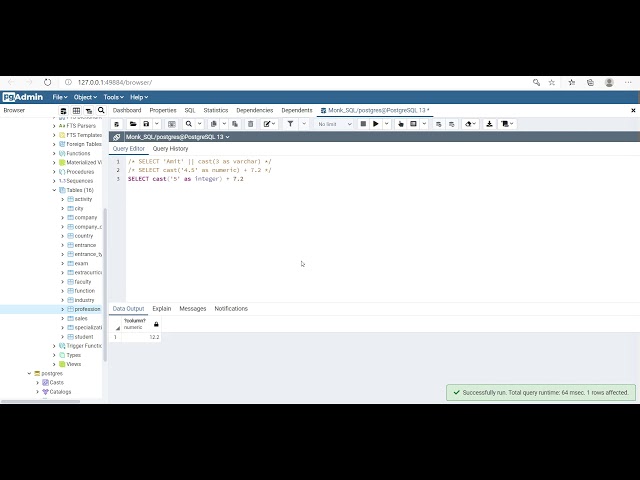Open the Help menu

(x=139, y=97)
